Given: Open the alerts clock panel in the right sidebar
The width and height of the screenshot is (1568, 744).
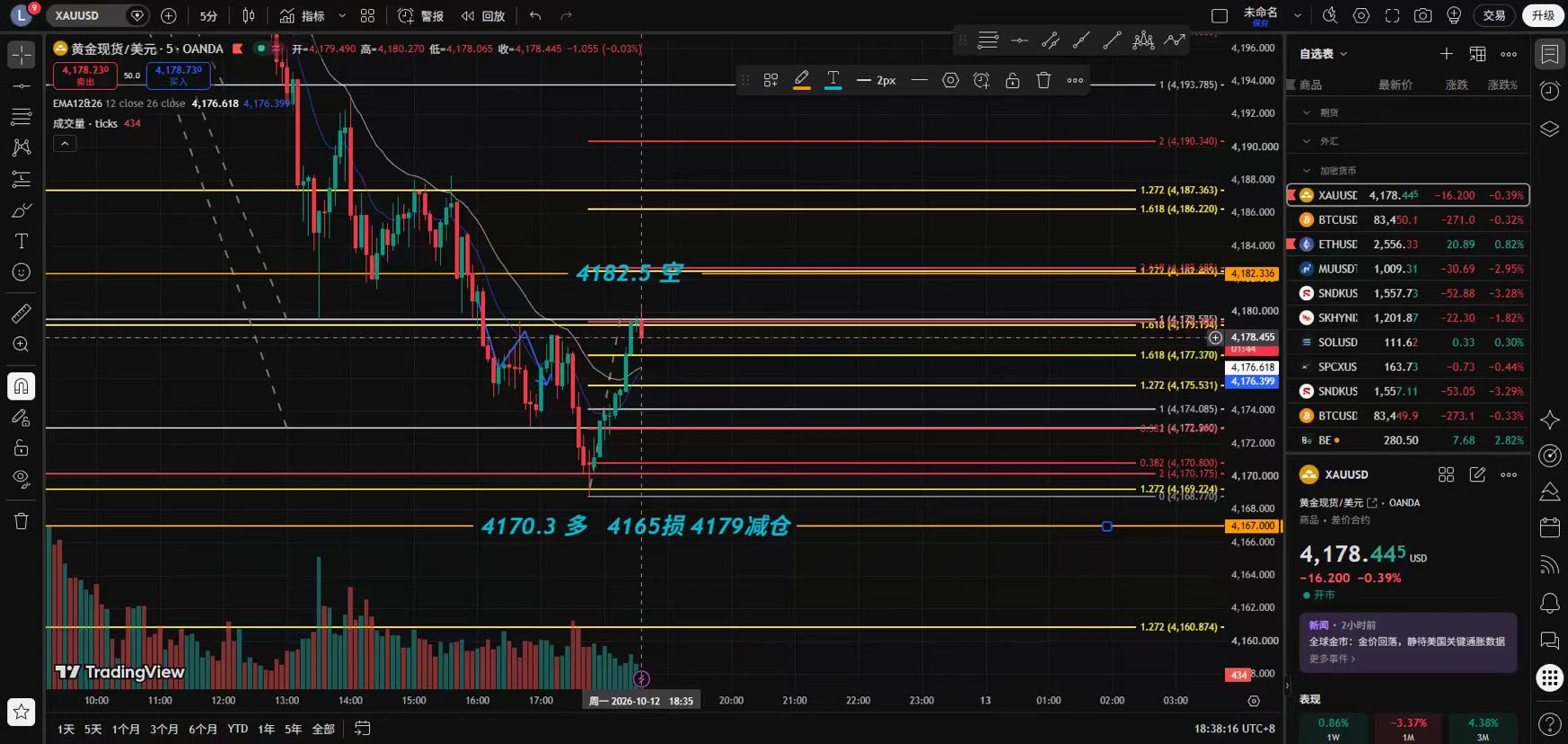Looking at the screenshot, I should (1550, 91).
